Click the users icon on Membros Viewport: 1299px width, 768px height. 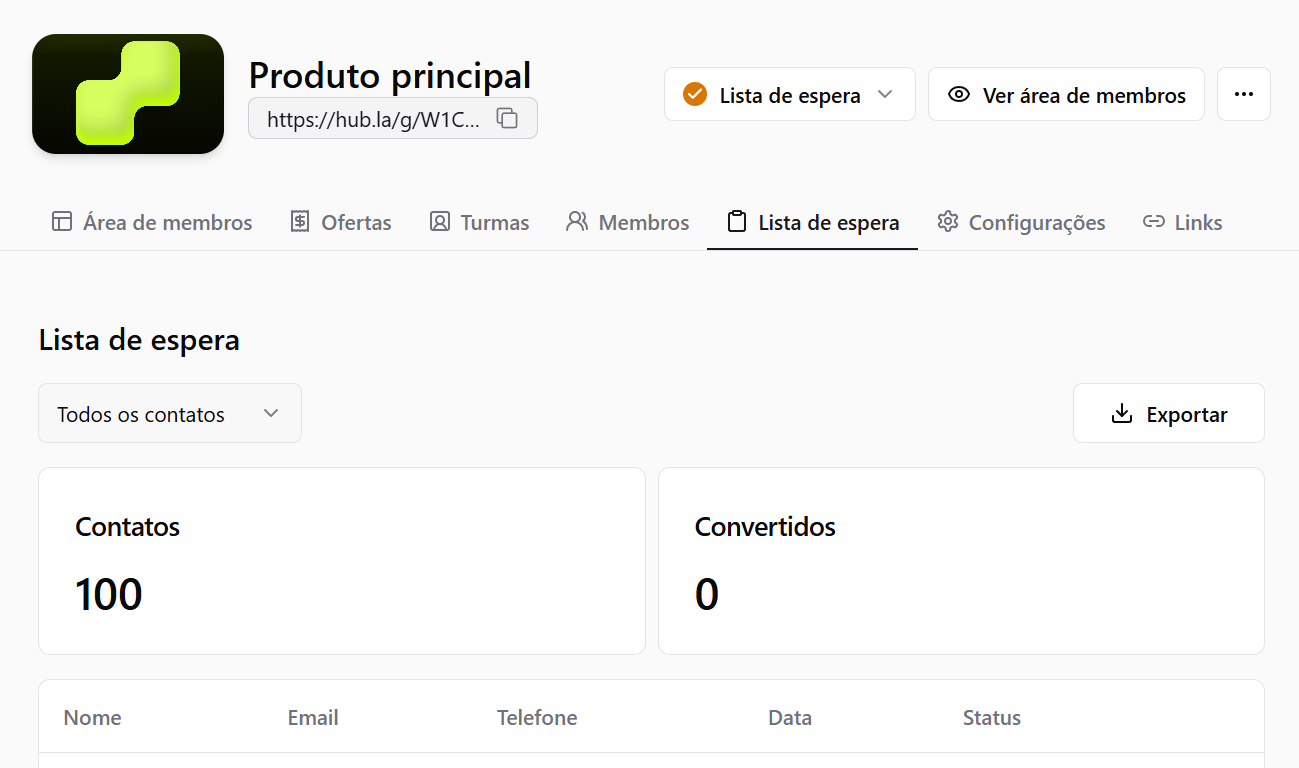[577, 222]
